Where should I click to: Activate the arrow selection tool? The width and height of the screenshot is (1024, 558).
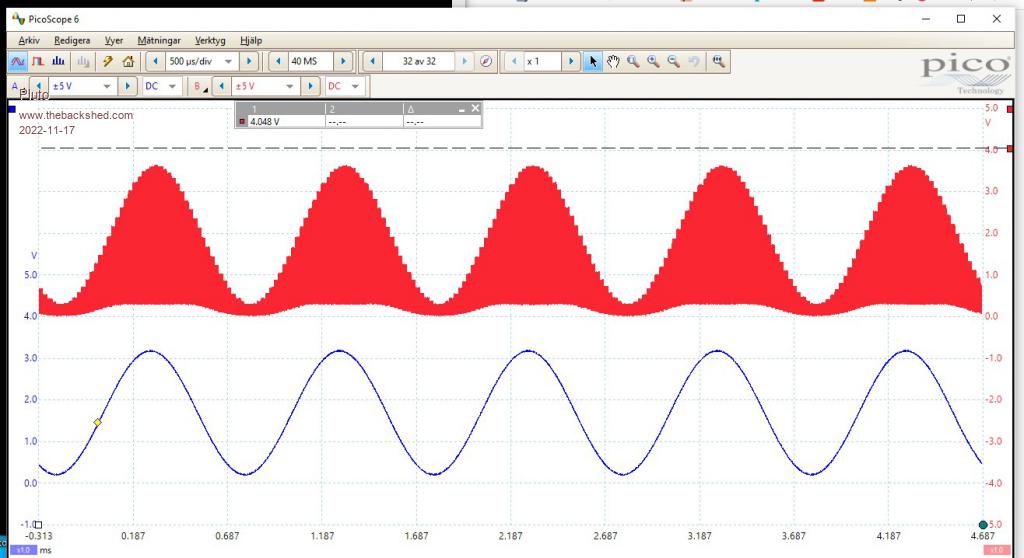point(593,62)
